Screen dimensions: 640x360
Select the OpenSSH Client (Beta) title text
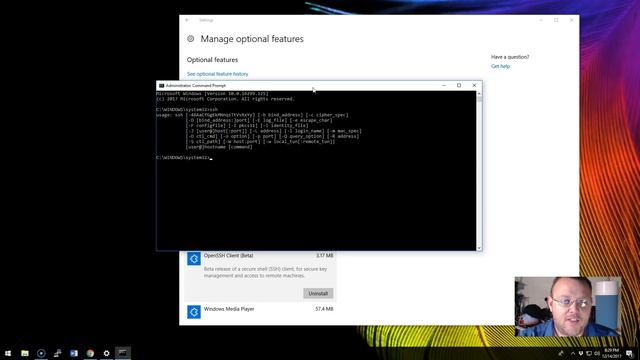pyautogui.click(x=229, y=256)
